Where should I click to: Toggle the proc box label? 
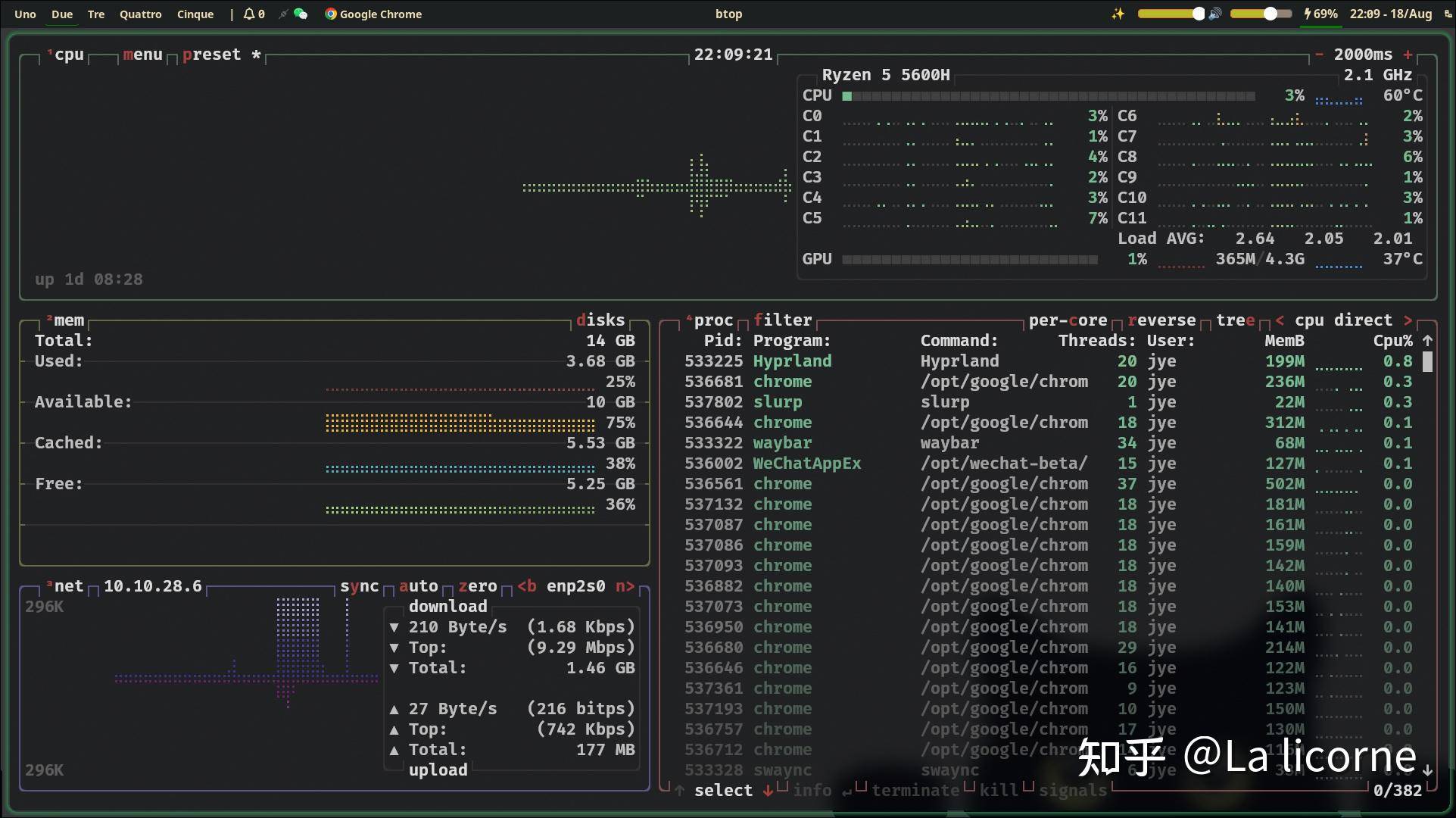[709, 320]
